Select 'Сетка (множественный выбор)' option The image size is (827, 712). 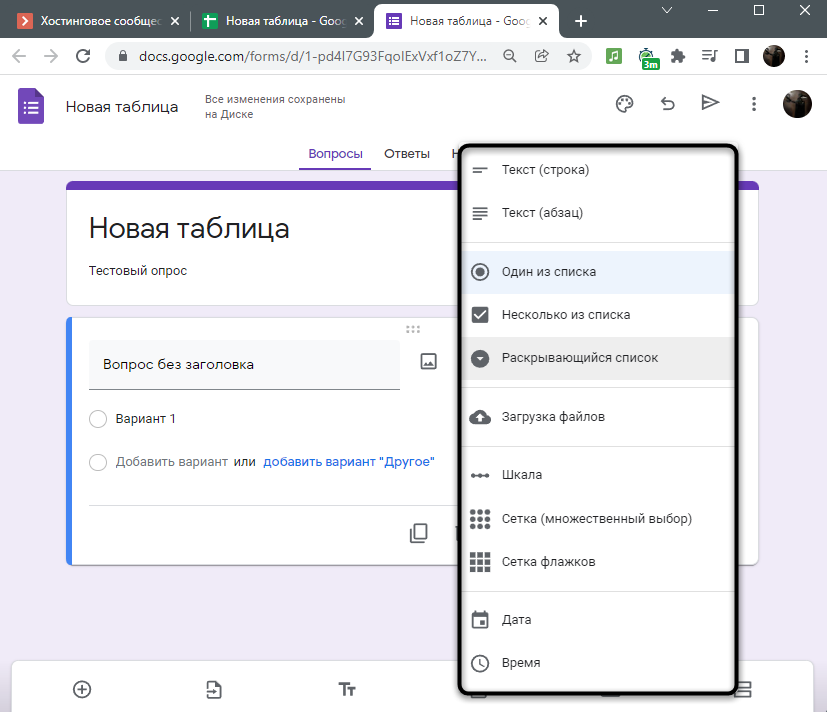(x=596, y=519)
